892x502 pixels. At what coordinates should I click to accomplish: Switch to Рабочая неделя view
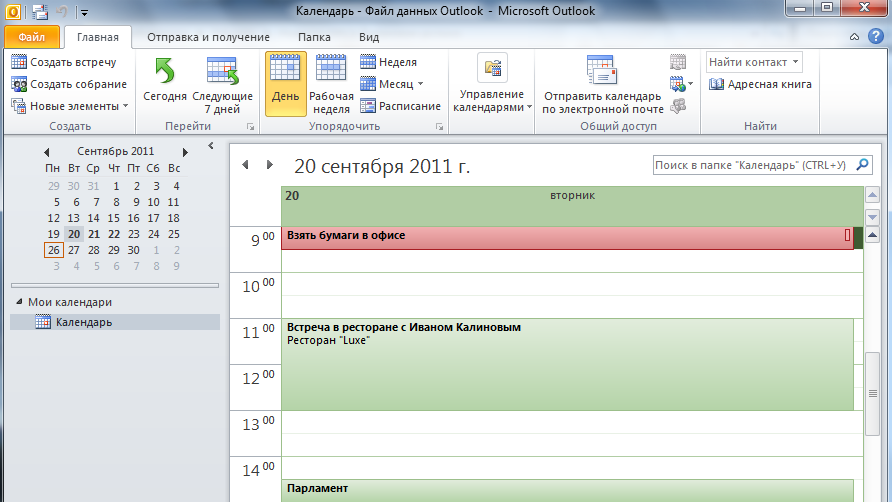click(331, 84)
